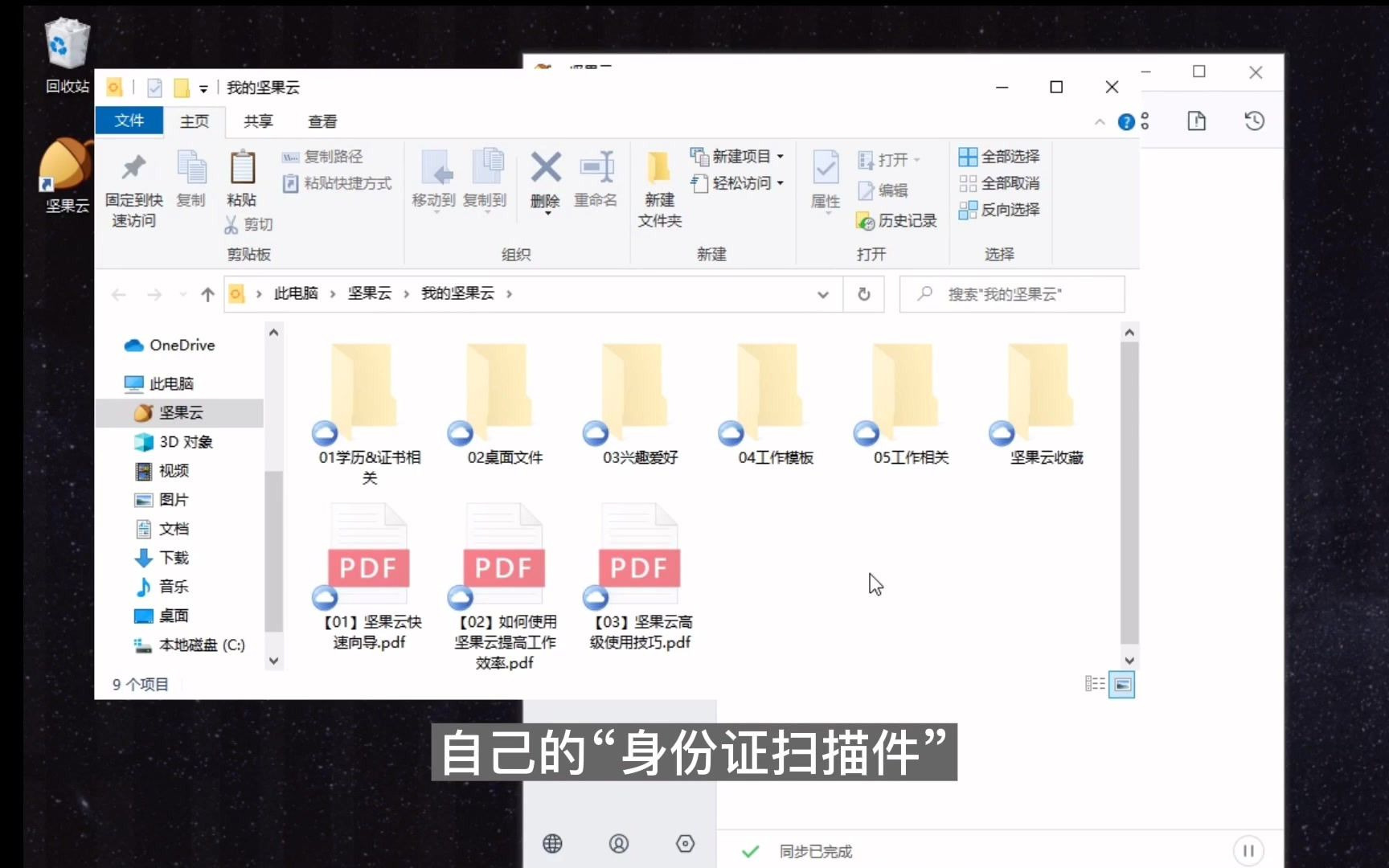
Task: Click the search 我的坚果云 field
Action: [1013, 294]
